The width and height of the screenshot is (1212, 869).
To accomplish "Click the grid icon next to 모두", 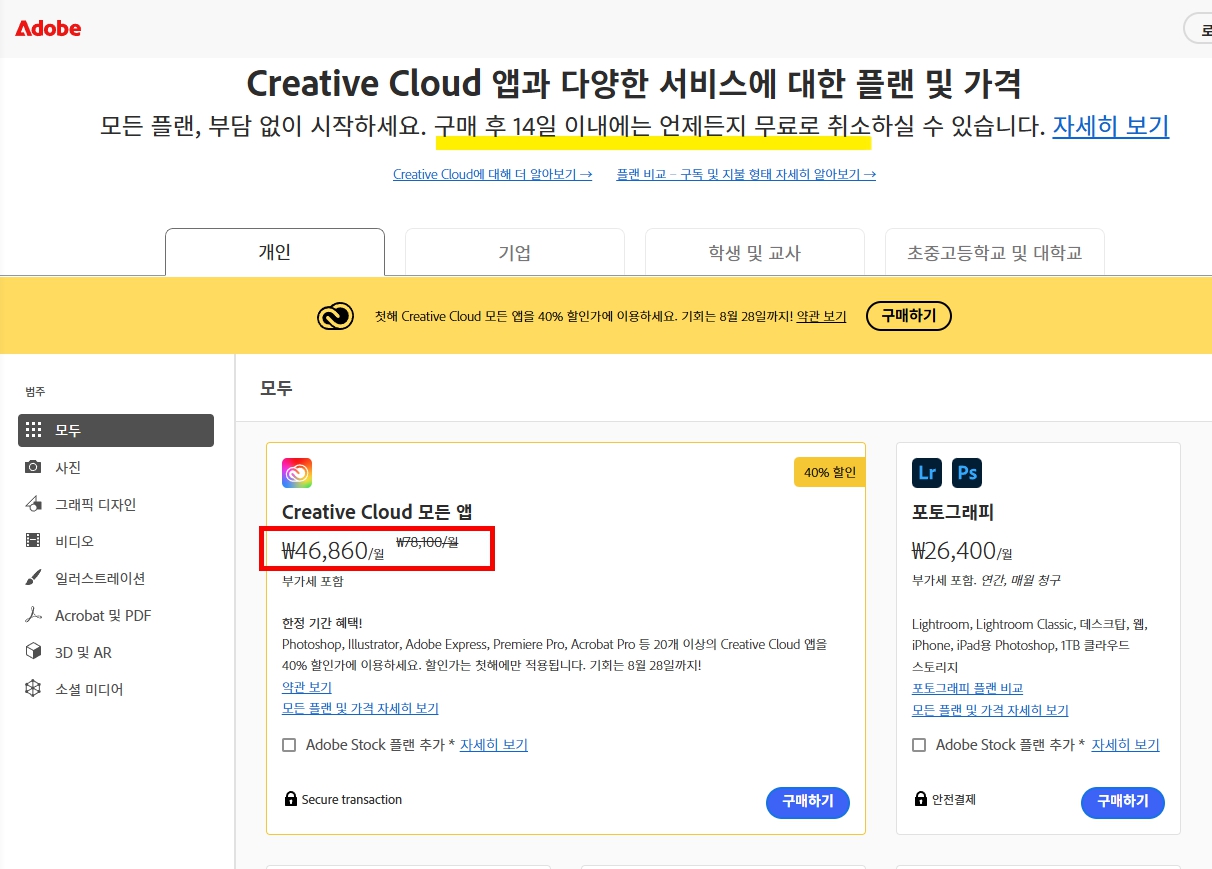I will (x=34, y=430).
